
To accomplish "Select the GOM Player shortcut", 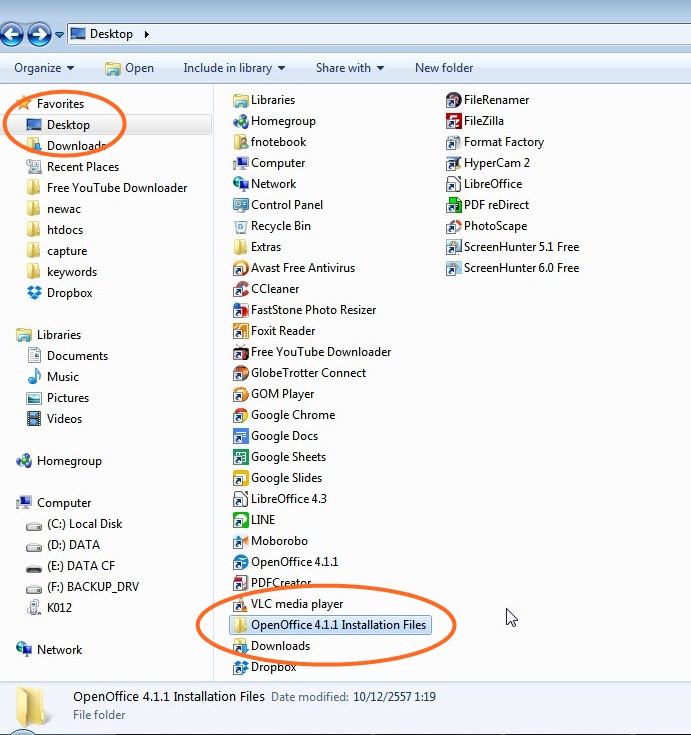I will 274,394.
